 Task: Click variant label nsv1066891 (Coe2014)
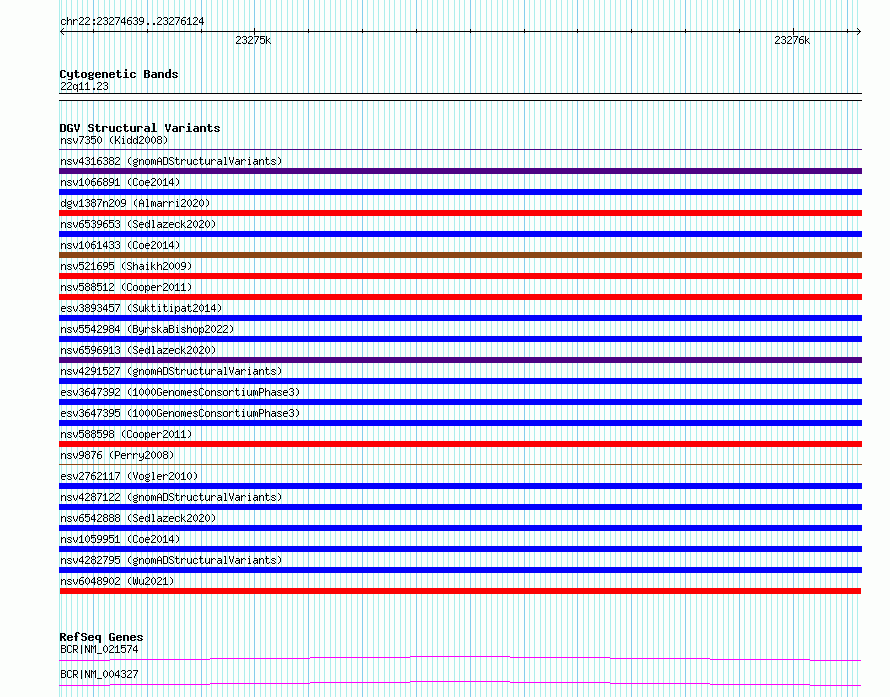(x=120, y=182)
